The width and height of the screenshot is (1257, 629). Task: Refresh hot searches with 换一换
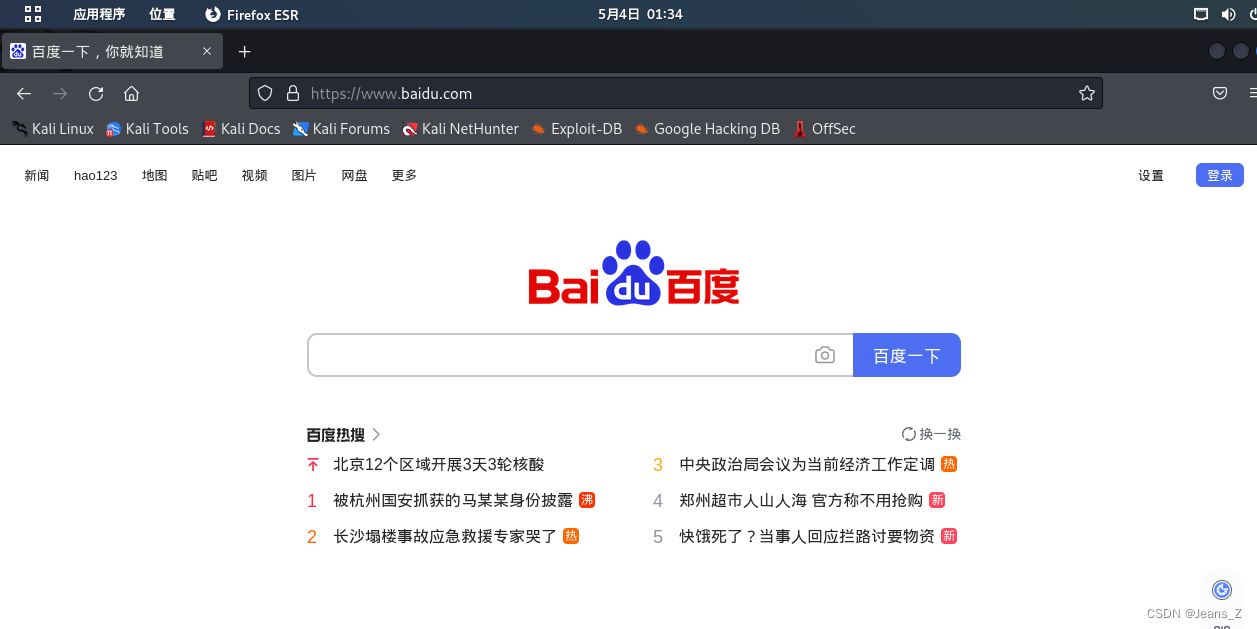(931, 434)
